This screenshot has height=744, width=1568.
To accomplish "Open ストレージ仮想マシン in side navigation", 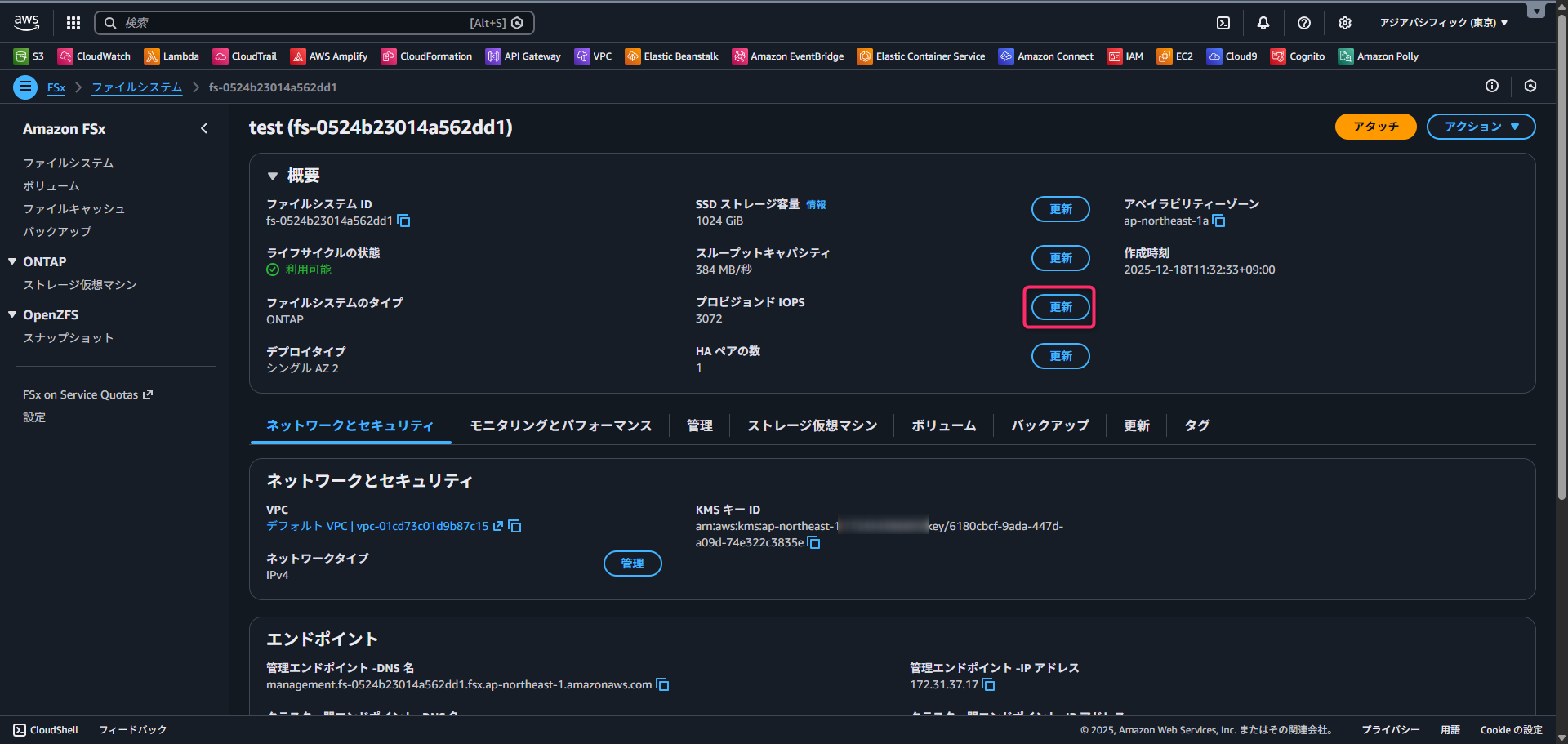I will (x=80, y=285).
